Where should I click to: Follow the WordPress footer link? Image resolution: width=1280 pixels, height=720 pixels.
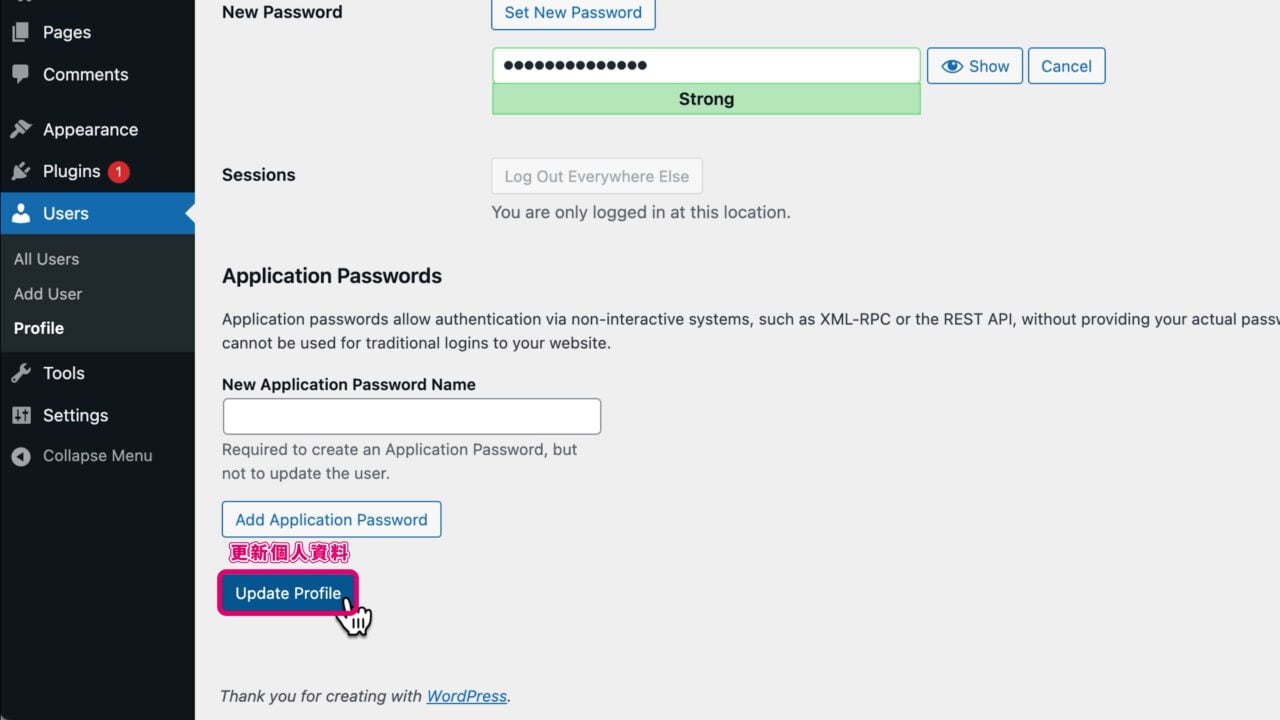466,696
